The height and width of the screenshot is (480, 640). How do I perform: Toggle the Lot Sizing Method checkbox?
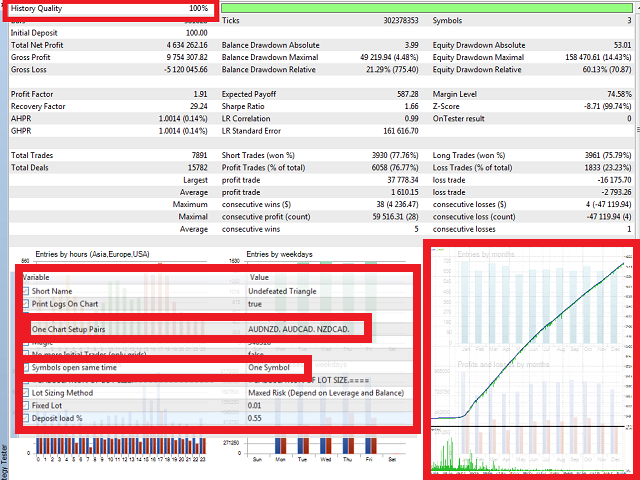tap(25, 393)
